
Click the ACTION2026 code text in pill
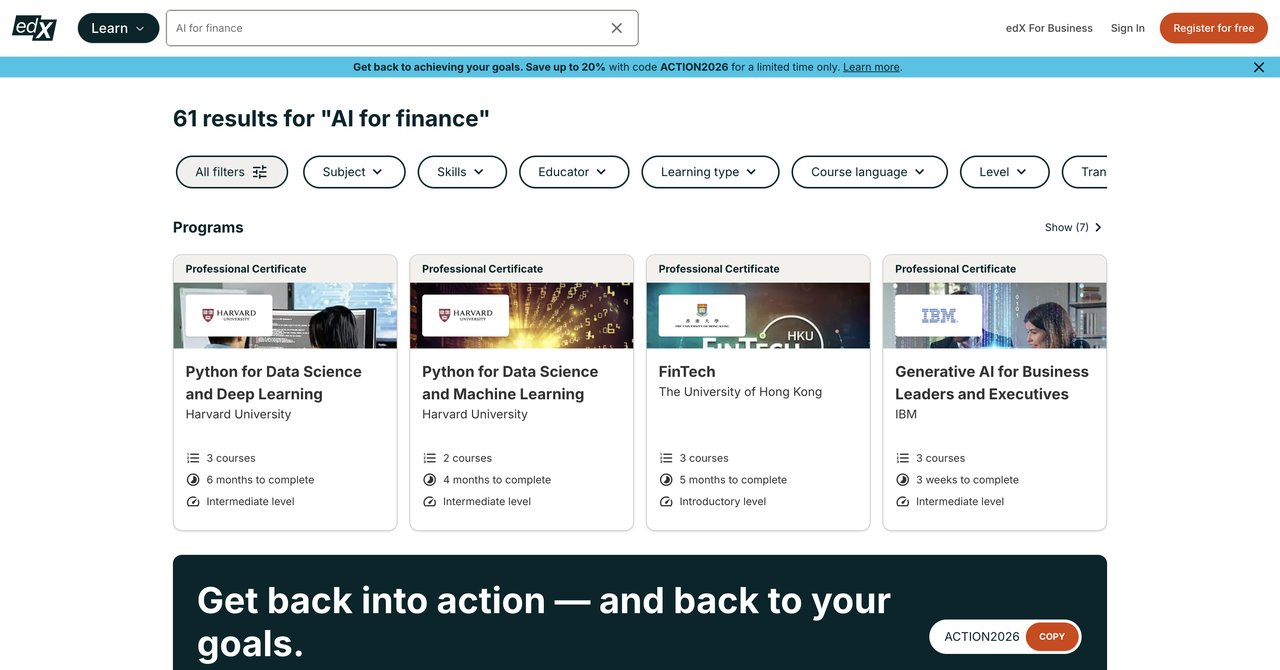pyautogui.click(x=982, y=637)
